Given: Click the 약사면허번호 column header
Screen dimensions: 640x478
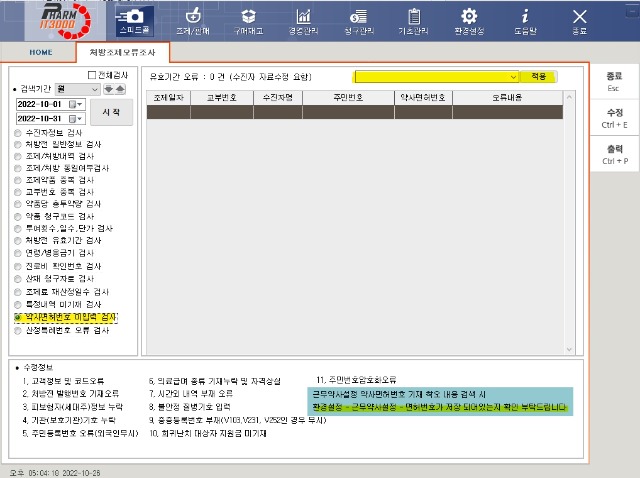Looking at the screenshot, I should click(x=423, y=98).
